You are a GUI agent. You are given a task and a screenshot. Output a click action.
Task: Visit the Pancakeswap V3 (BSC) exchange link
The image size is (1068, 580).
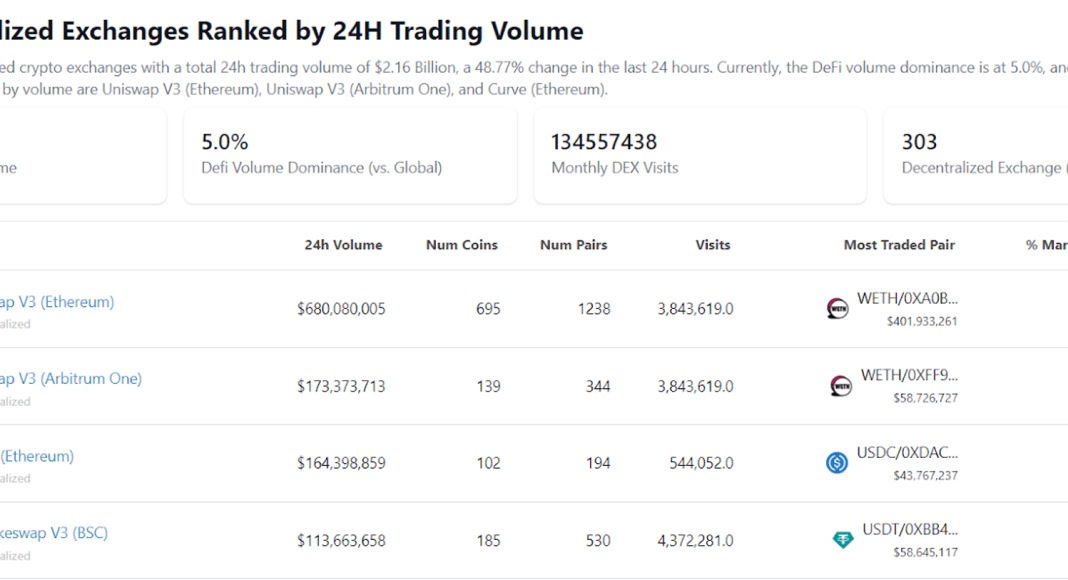(54, 533)
